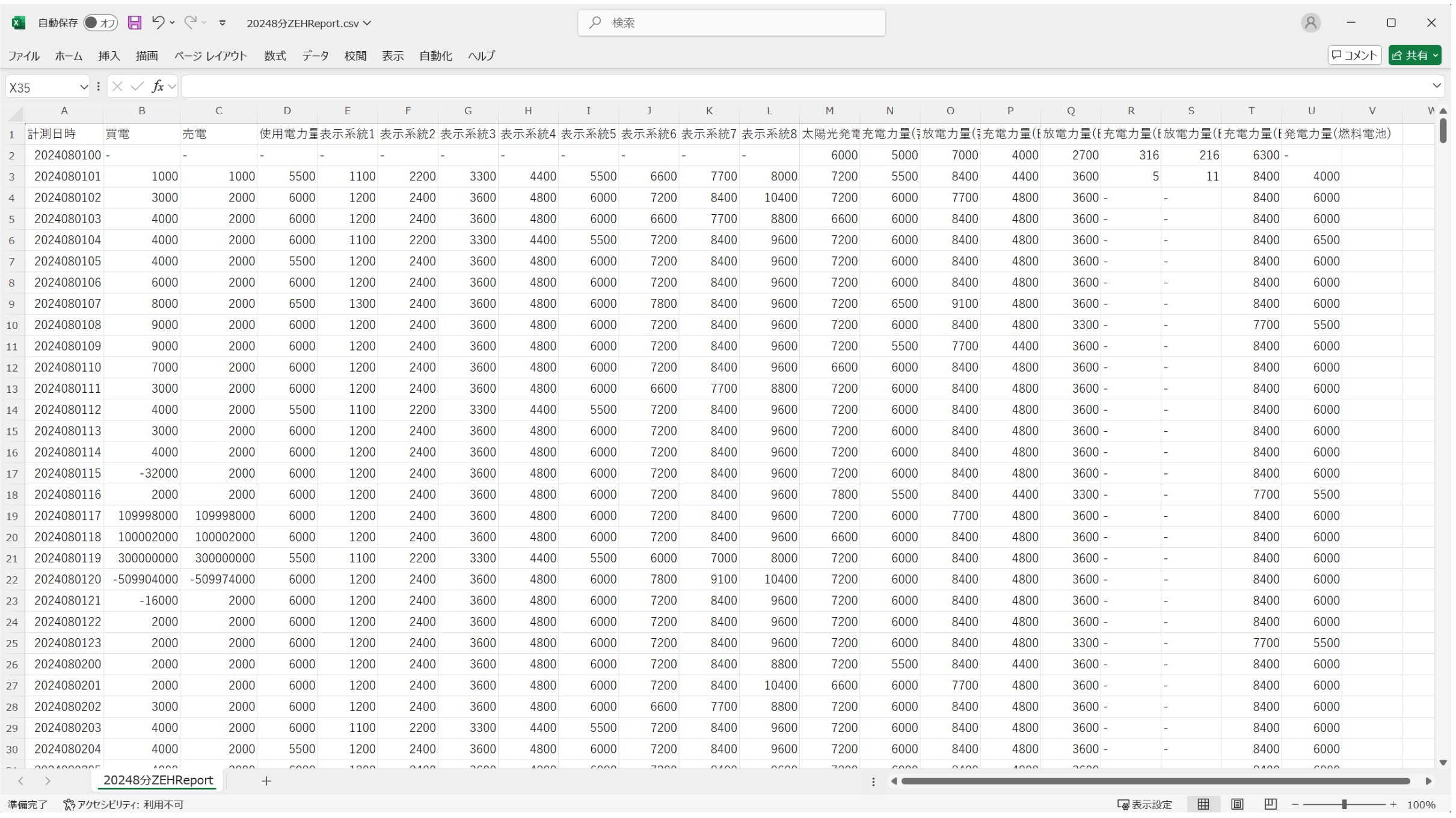The width and height of the screenshot is (1456, 818).
Task: Toggle the AutoSave switch
Action: point(100,23)
